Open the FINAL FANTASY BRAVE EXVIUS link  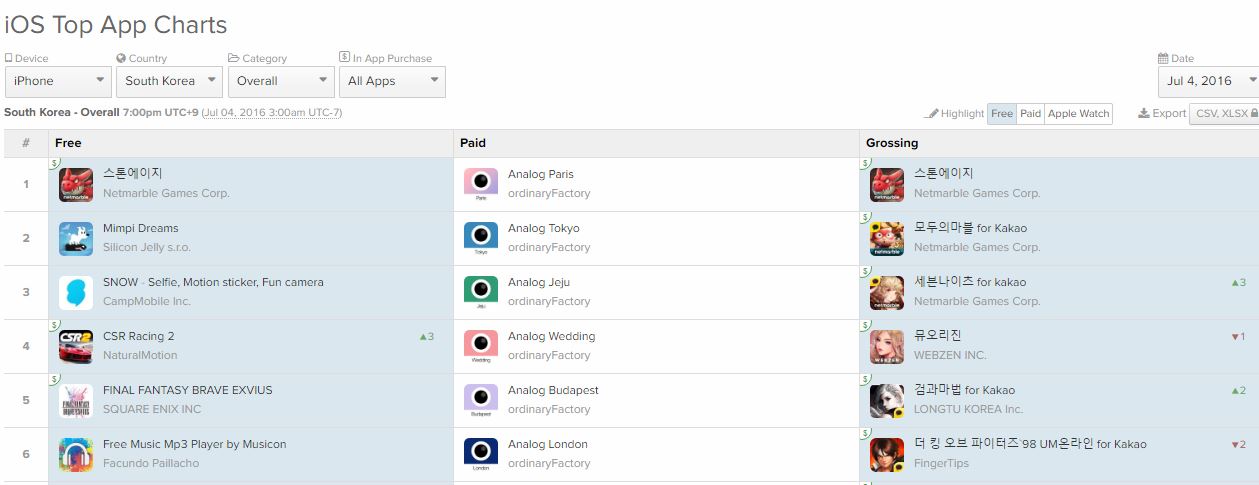[187, 390]
